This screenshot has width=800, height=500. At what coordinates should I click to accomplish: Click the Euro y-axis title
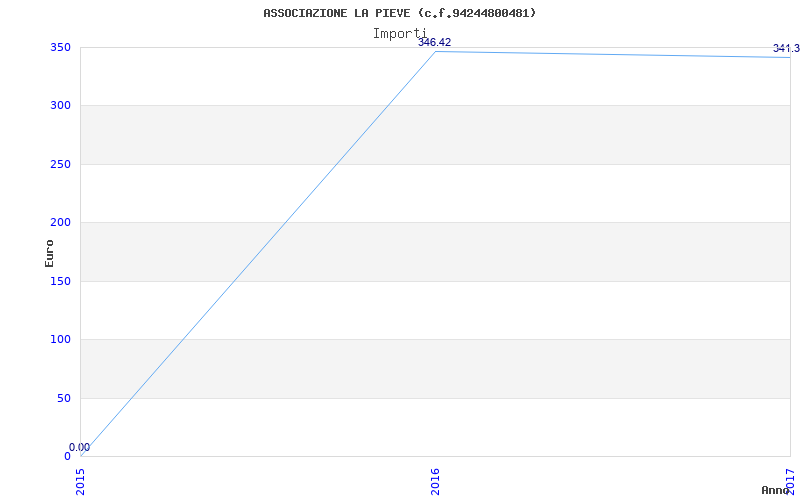click(49, 254)
